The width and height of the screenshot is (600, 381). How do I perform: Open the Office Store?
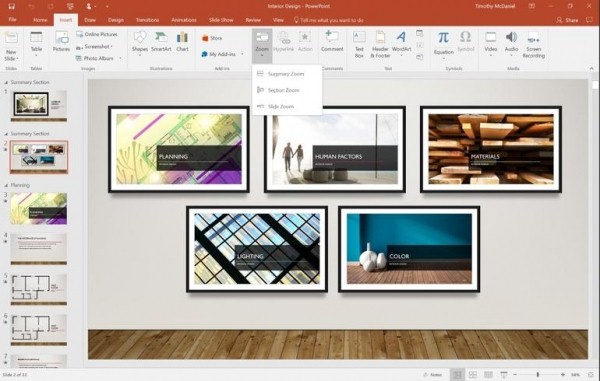tap(212, 38)
